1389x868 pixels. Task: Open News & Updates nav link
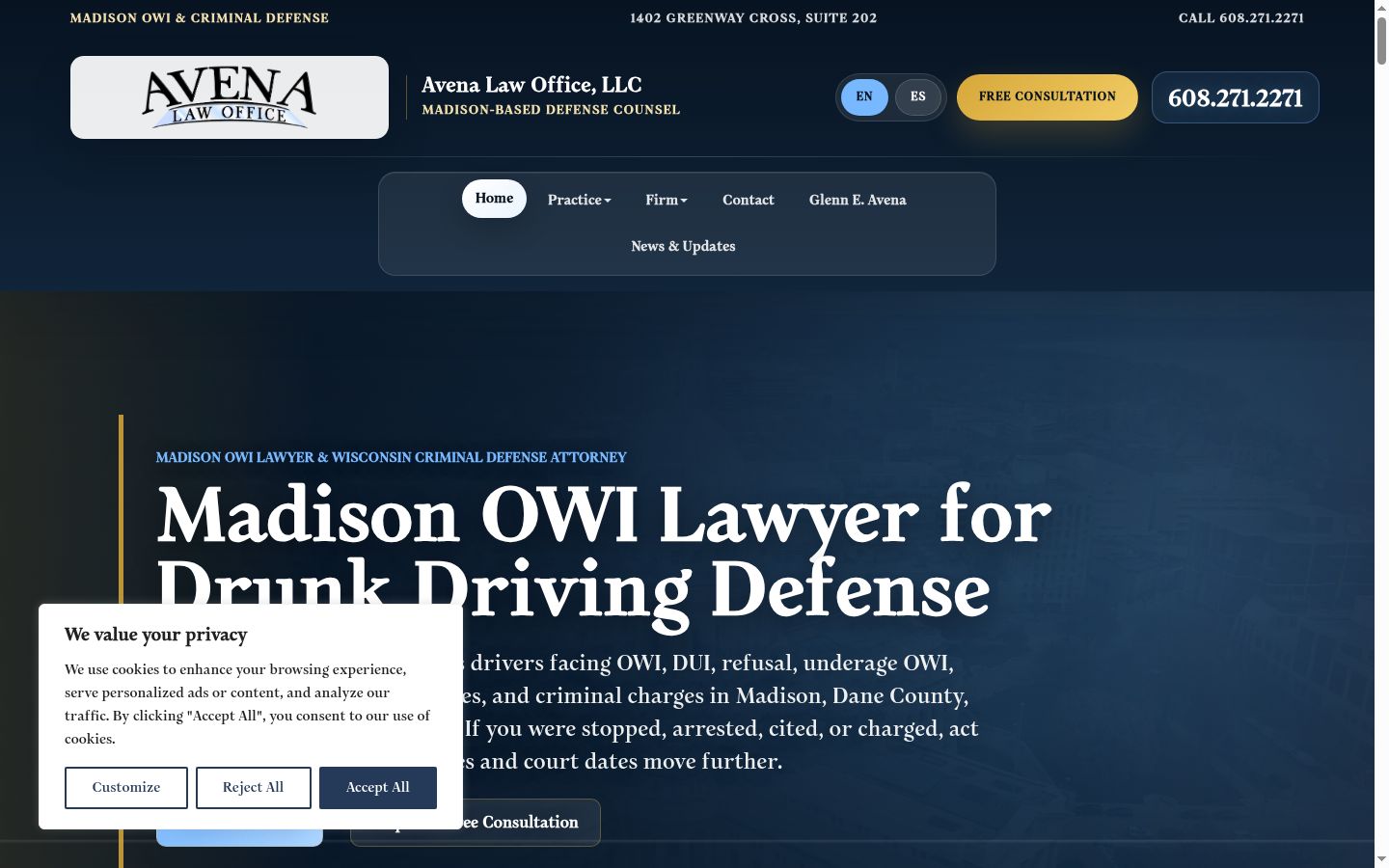683,246
